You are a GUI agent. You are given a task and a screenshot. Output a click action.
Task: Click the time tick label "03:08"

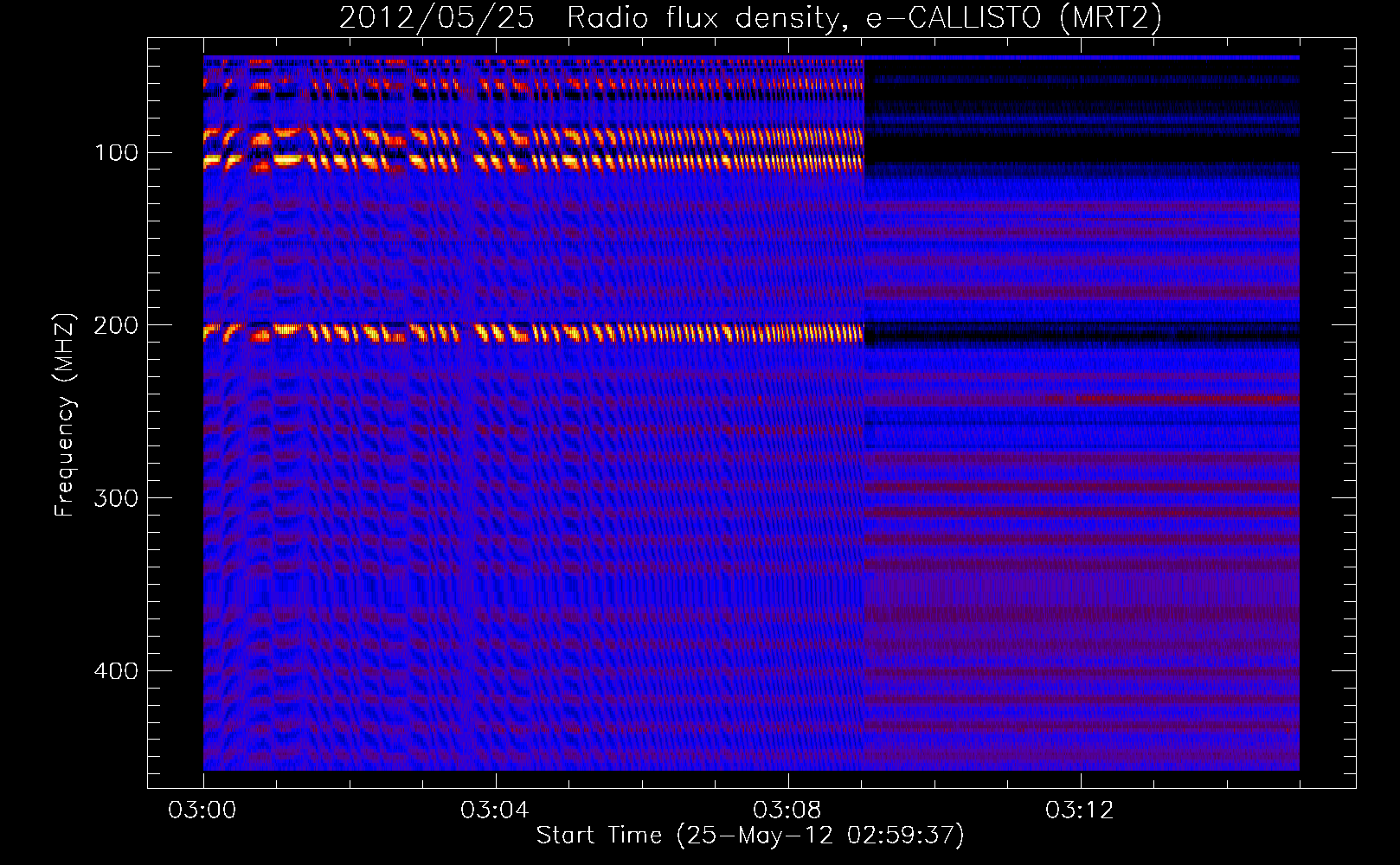coord(787,810)
